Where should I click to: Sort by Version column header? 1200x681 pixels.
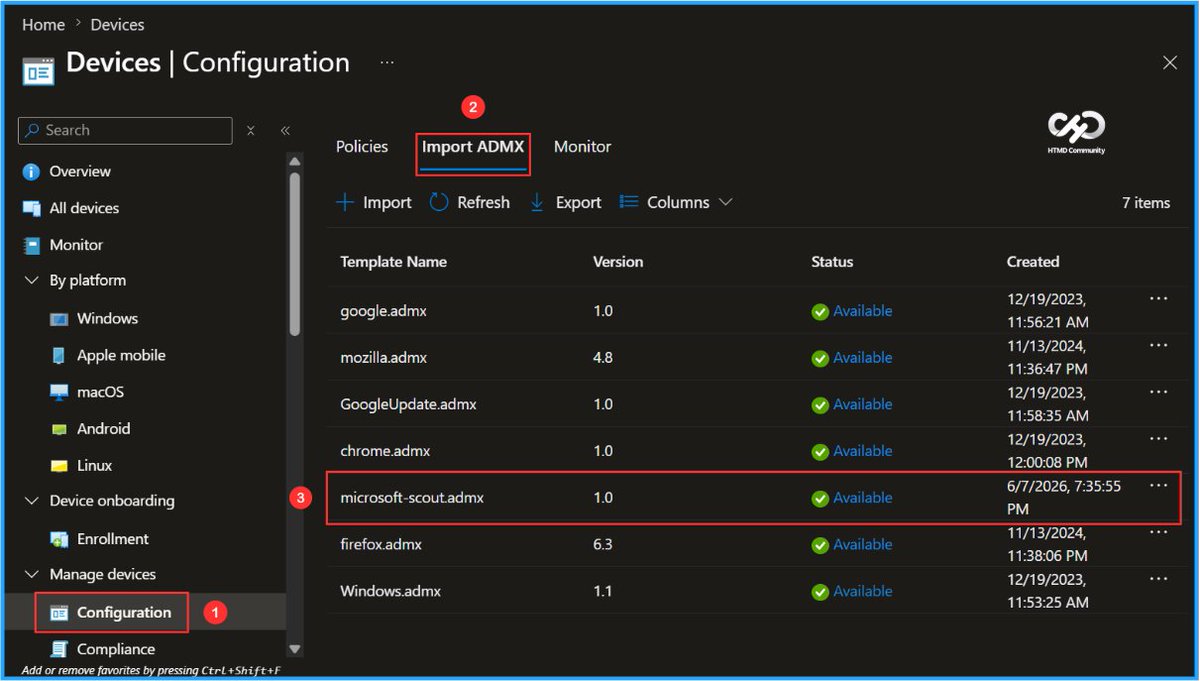[x=618, y=262]
